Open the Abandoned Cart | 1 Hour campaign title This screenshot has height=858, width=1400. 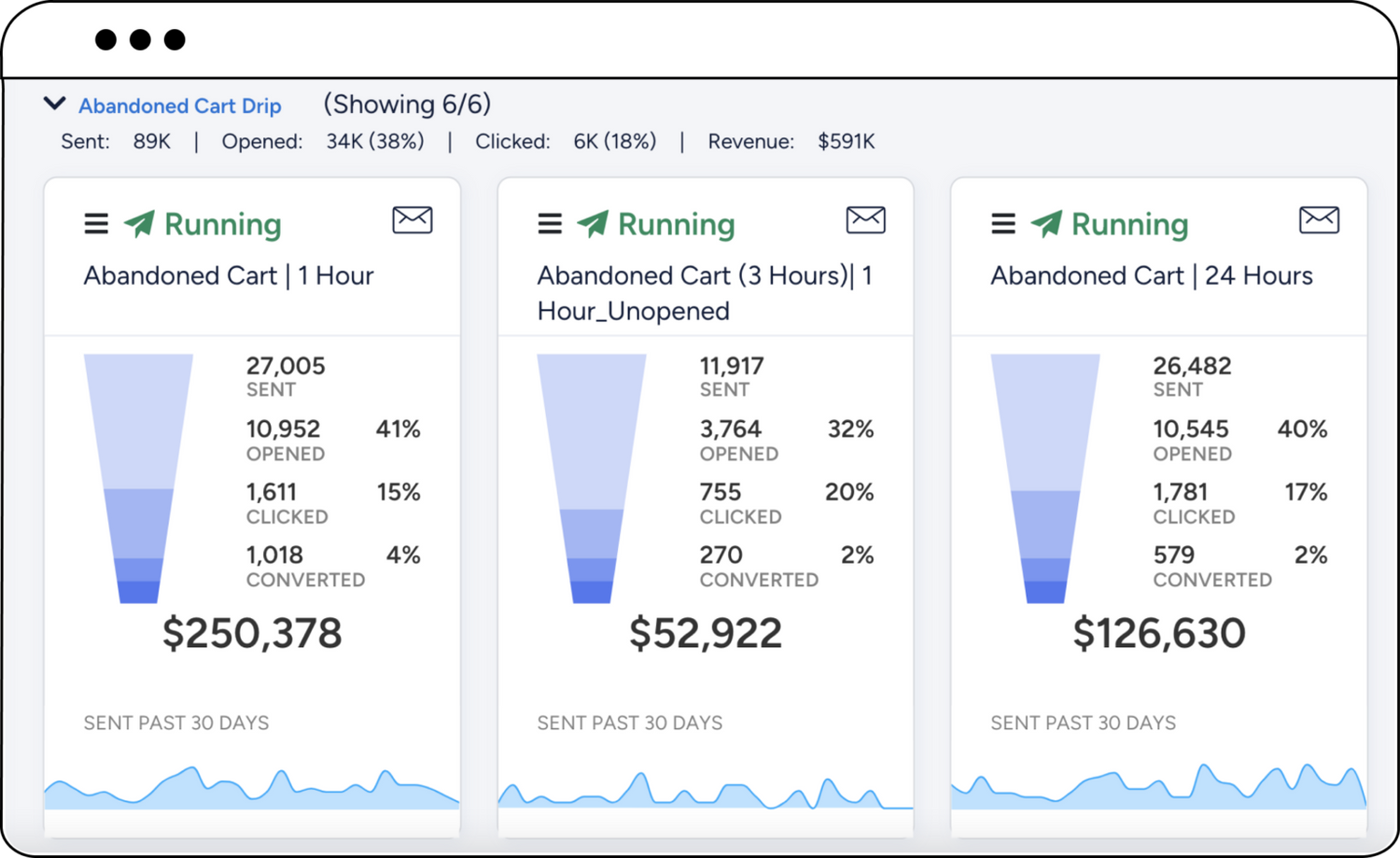click(229, 276)
